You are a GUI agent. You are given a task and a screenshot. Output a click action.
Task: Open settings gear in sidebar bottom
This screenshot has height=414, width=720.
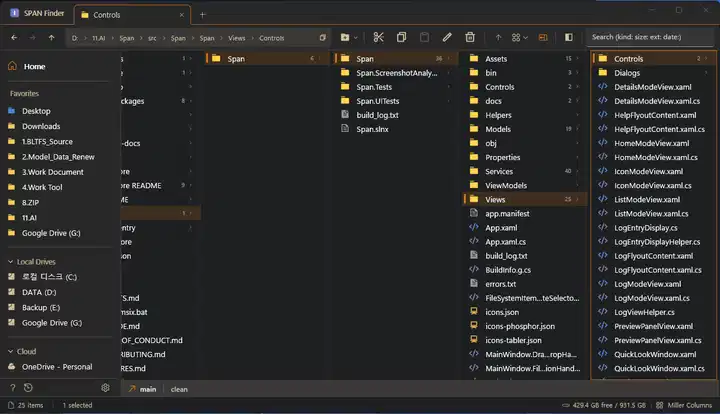pyautogui.click(x=105, y=388)
